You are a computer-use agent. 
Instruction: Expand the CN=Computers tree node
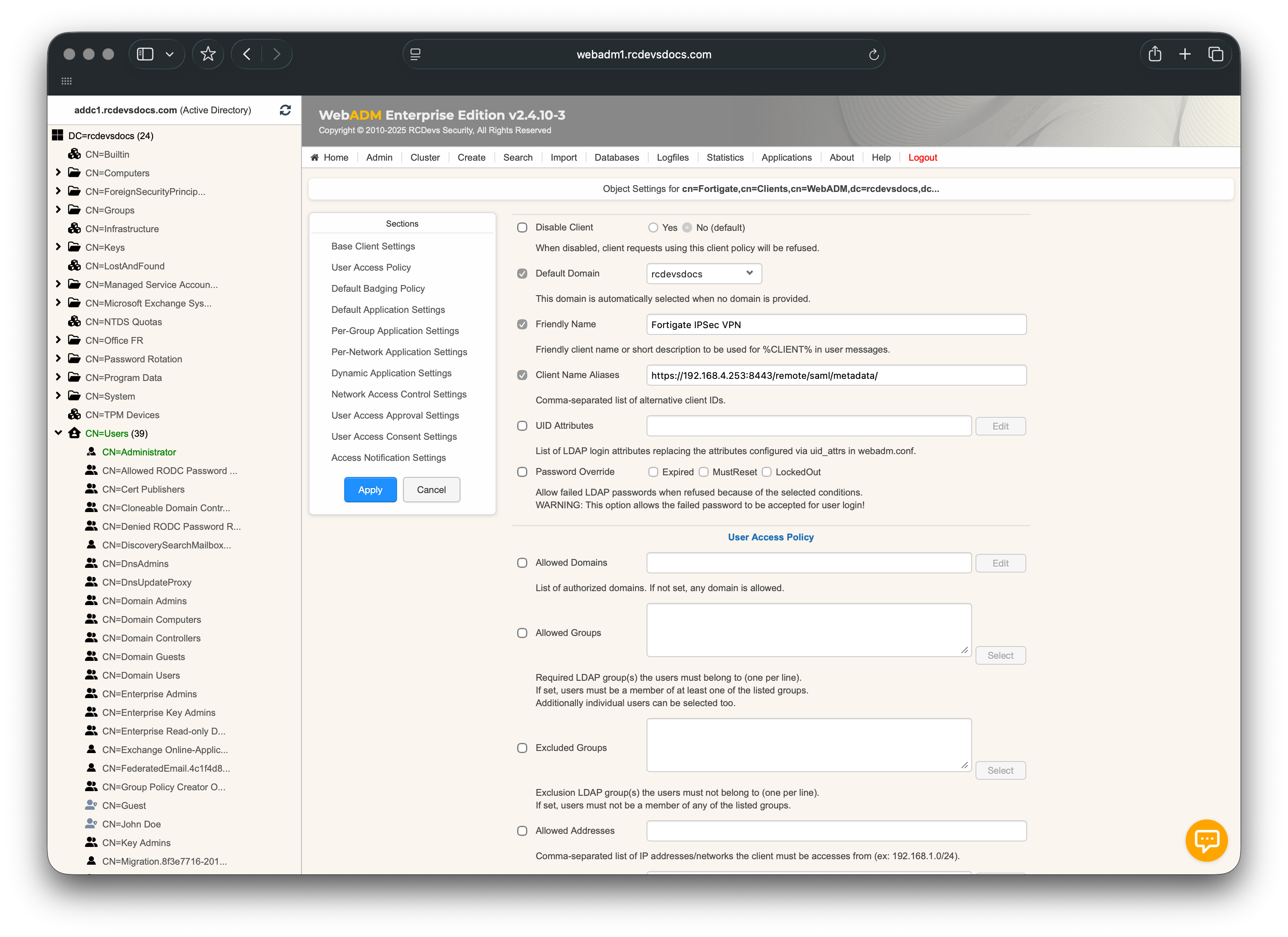tap(58, 172)
